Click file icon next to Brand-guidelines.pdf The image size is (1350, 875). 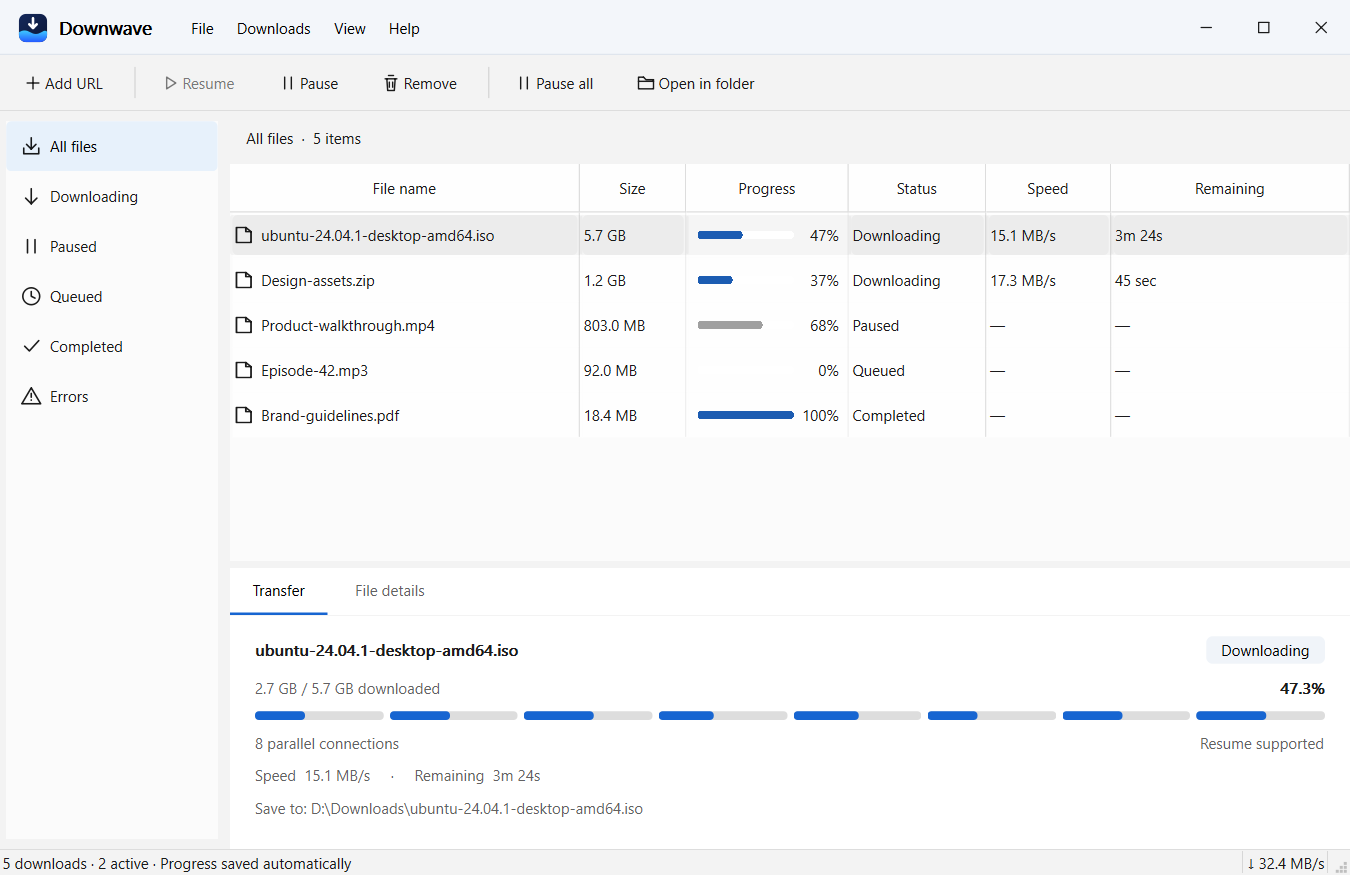243,416
